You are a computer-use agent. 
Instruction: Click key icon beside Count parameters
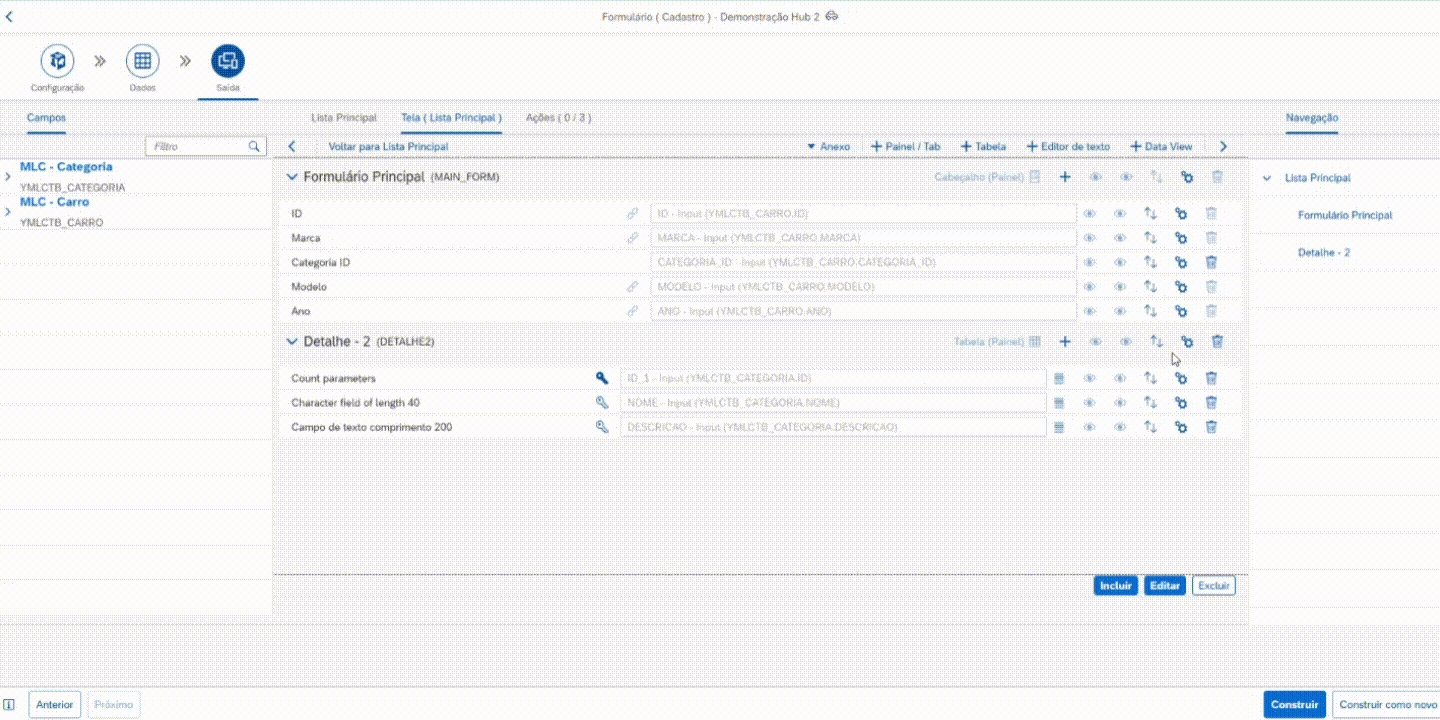pos(602,378)
